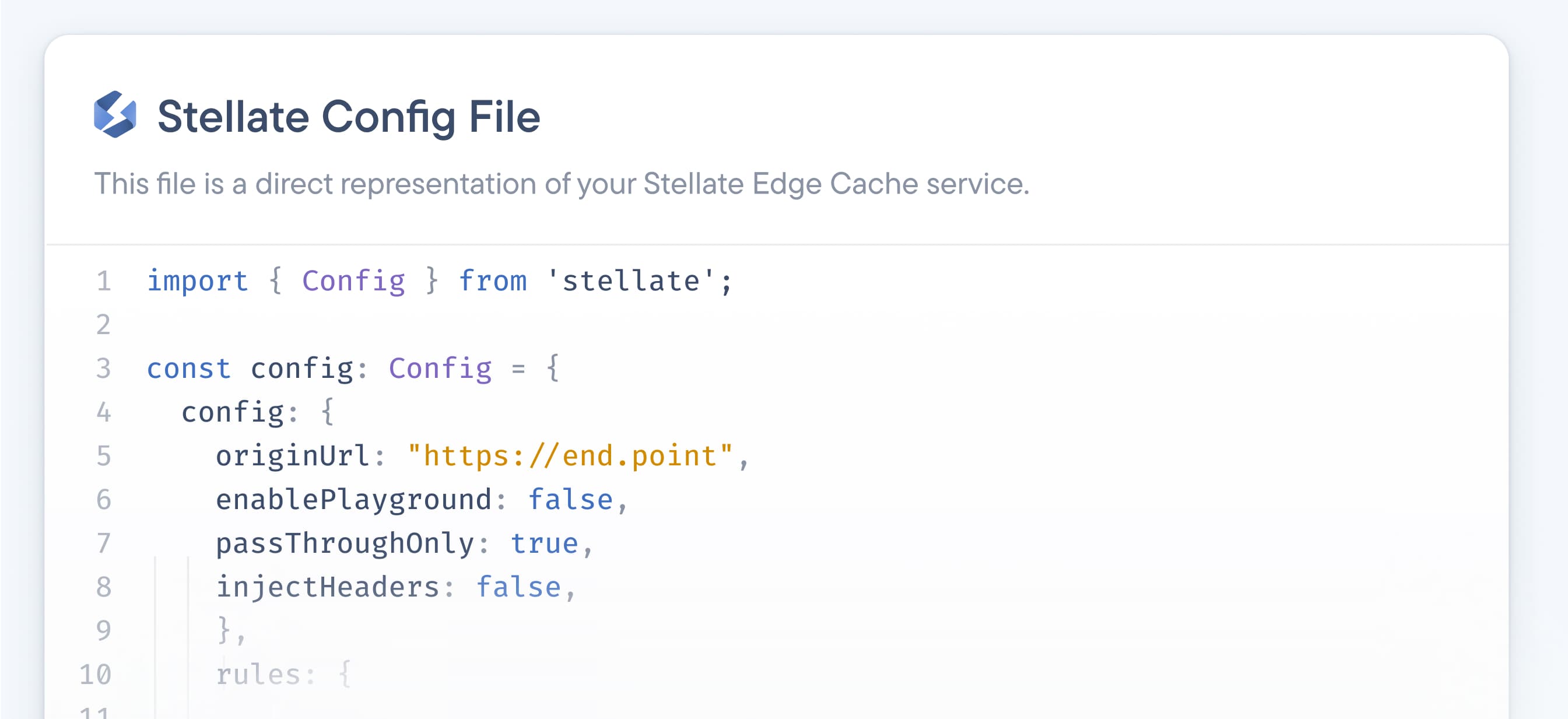Click the Stellate logo icon
The image size is (1568, 719).
(x=115, y=115)
